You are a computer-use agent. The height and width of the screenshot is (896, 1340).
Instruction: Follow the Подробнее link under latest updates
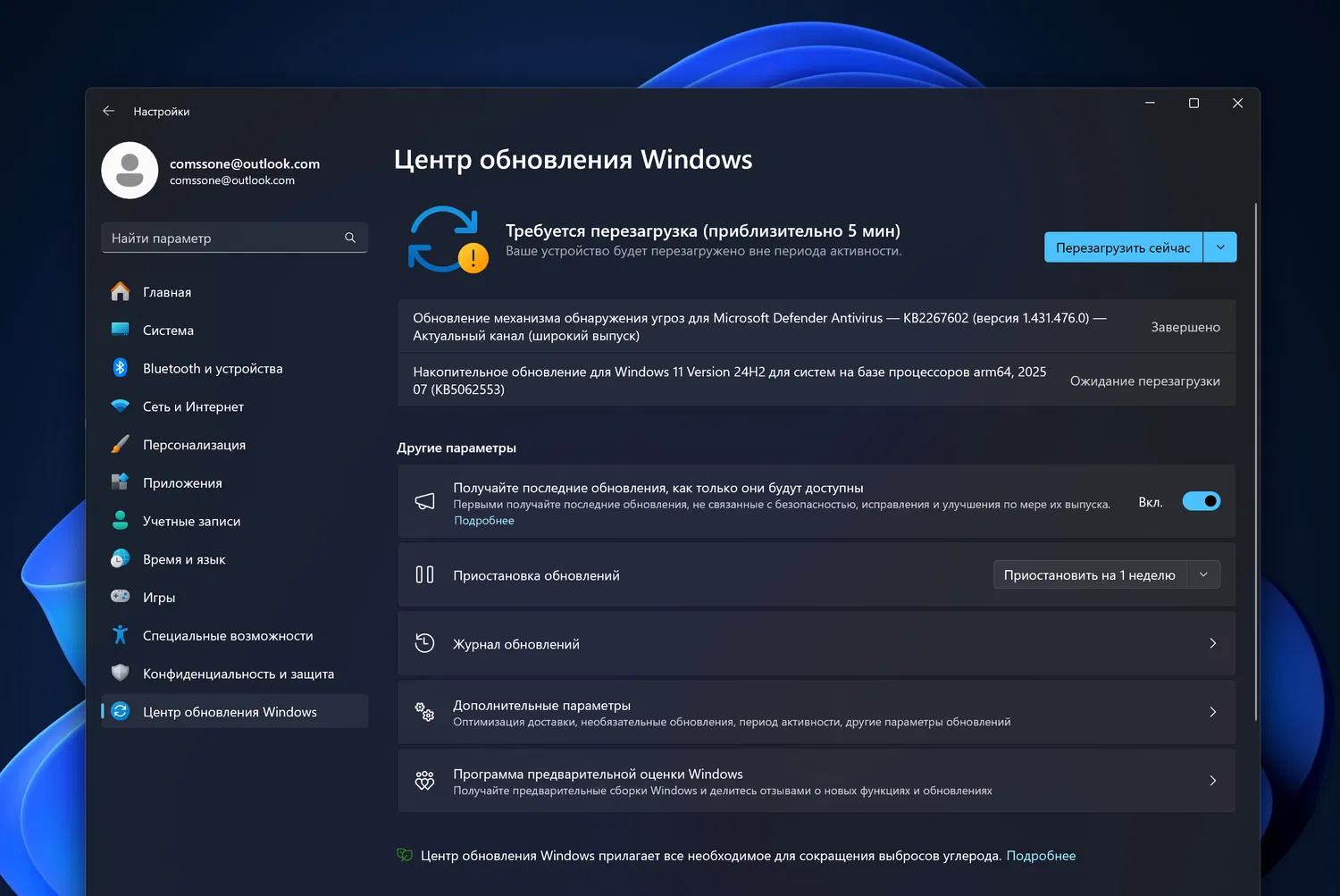pos(484,521)
